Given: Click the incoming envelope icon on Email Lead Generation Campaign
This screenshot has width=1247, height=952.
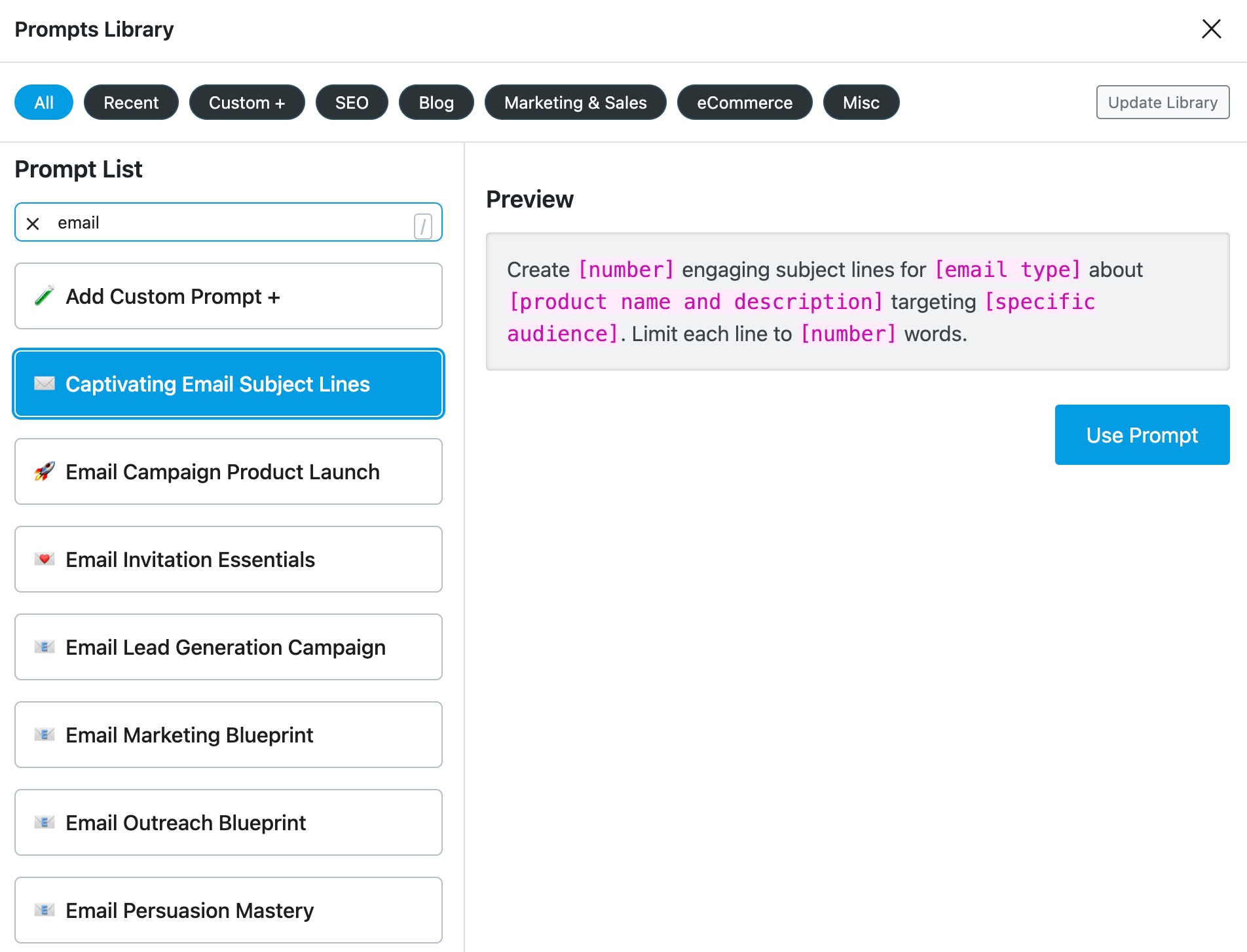Looking at the screenshot, I should pos(44,647).
